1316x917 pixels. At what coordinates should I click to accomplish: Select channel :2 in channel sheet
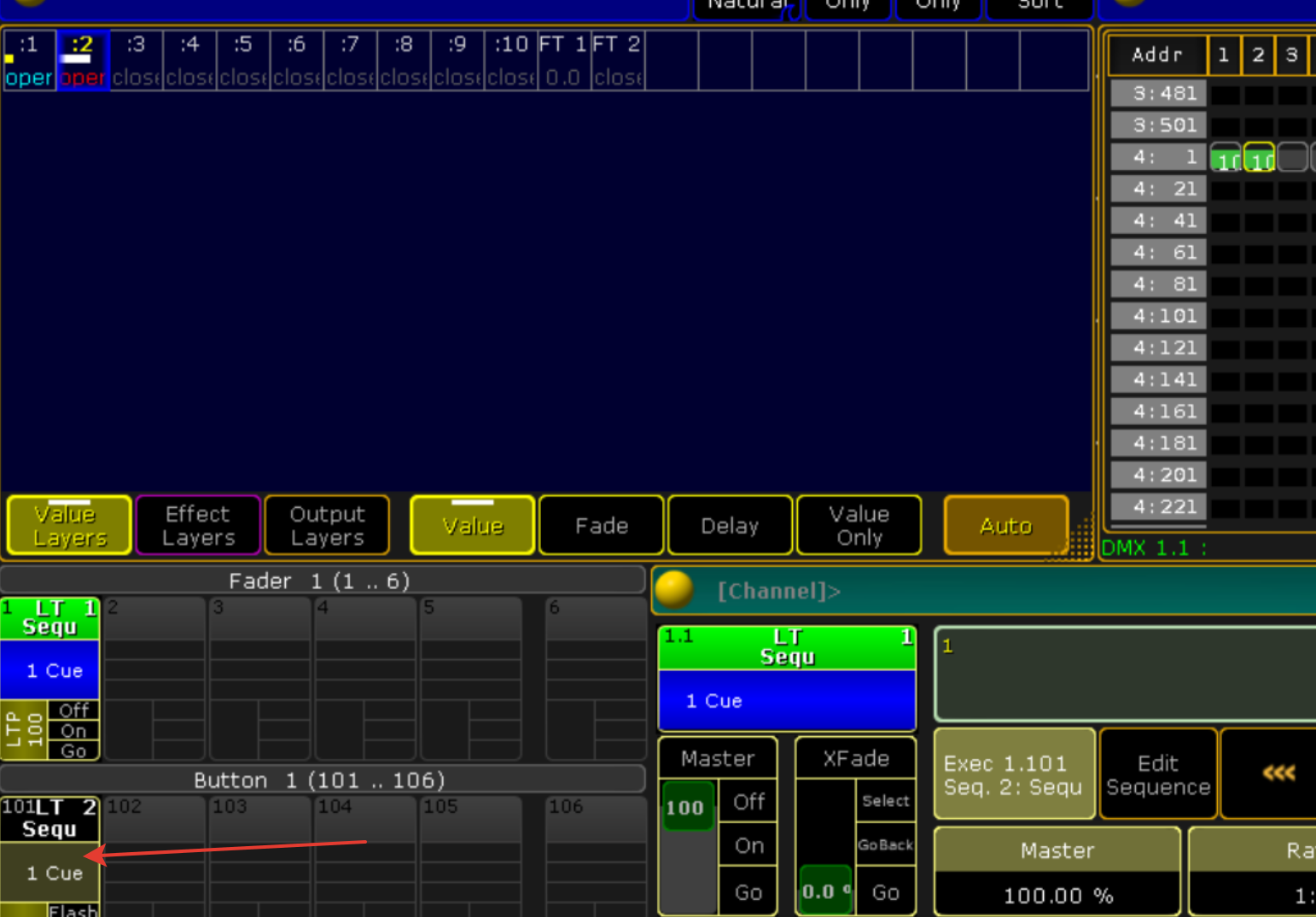click(83, 60)
